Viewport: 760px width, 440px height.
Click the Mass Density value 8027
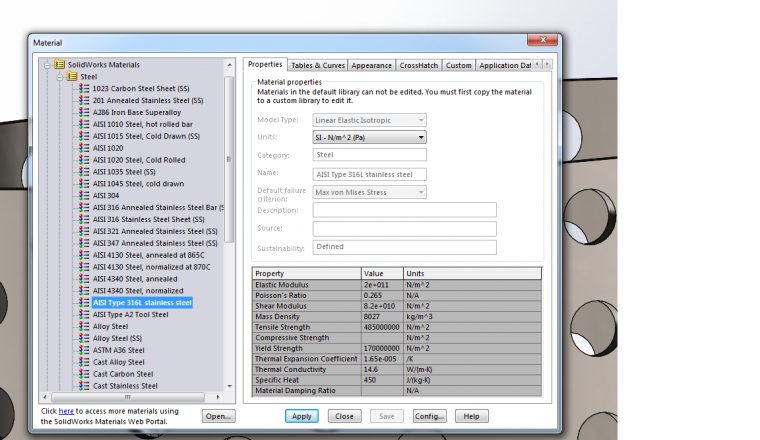382,316
